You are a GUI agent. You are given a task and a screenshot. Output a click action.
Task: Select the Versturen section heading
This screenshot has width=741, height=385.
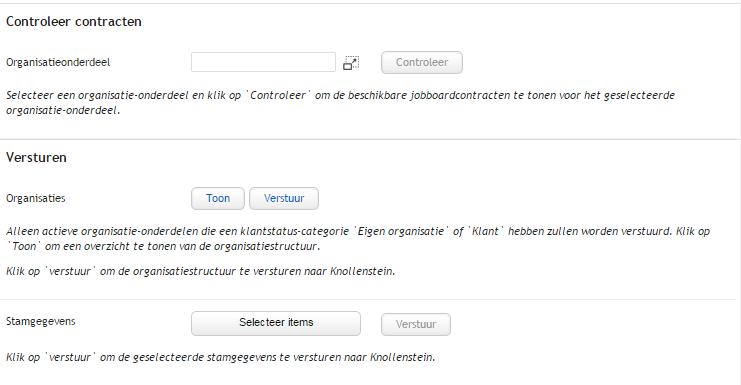(x=36, y=157)
